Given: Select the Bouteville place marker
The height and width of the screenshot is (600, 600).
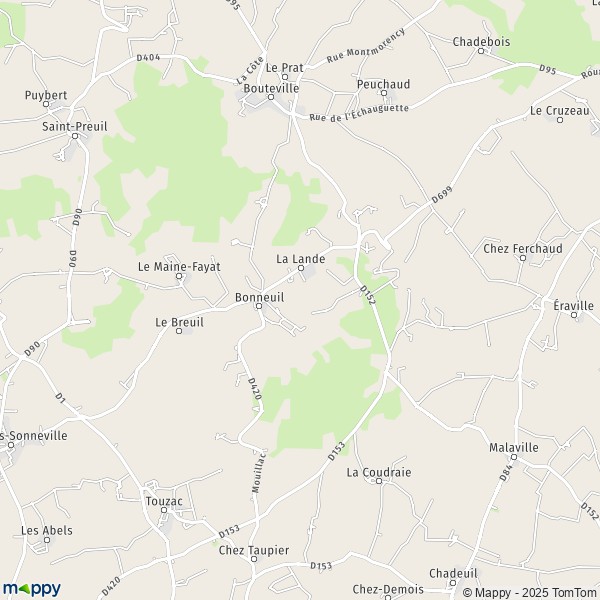Looking at the screenshot, I should pos(271,97).
